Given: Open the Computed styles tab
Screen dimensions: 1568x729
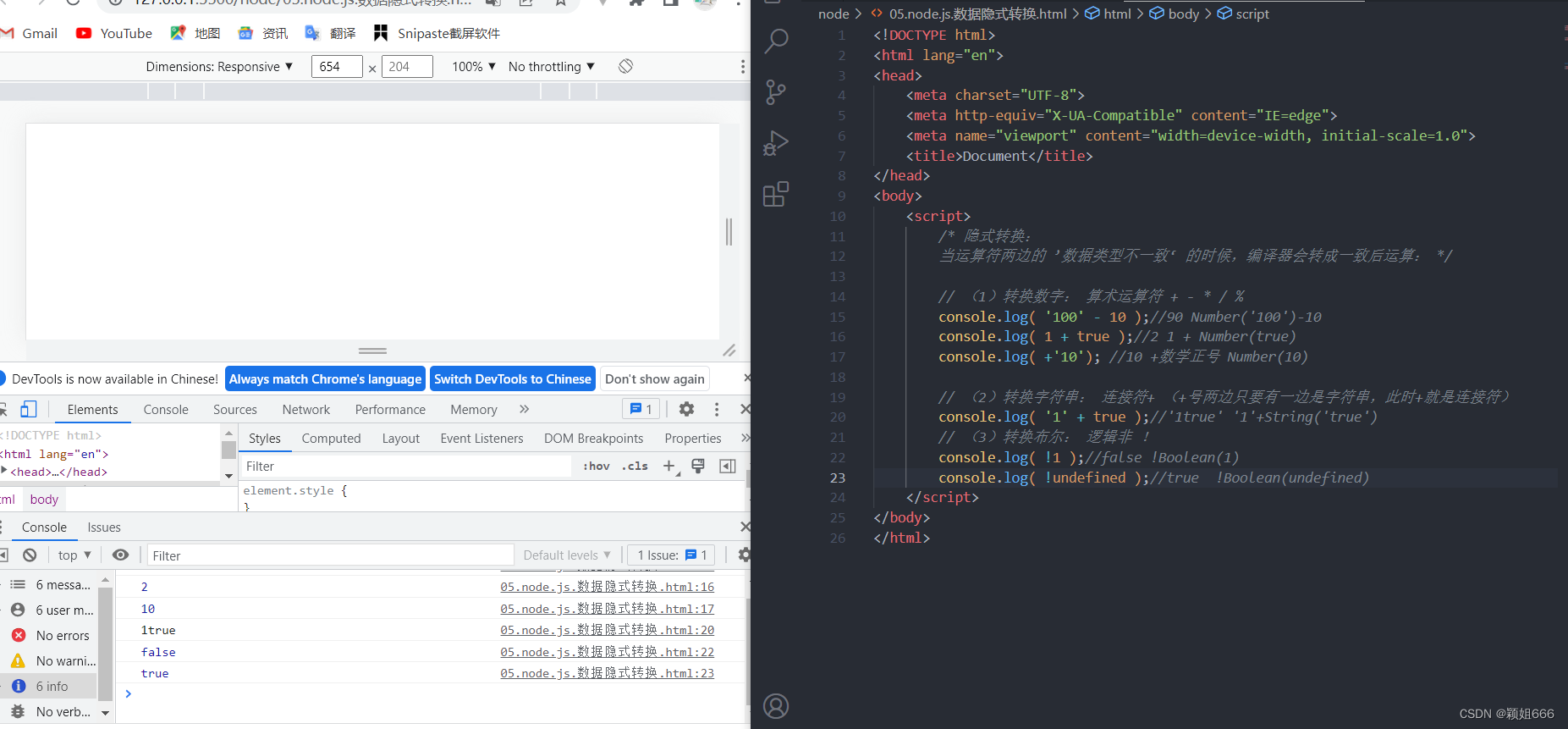Looking at the screenshot, I should pyautogui.click(x=331, y=438).
